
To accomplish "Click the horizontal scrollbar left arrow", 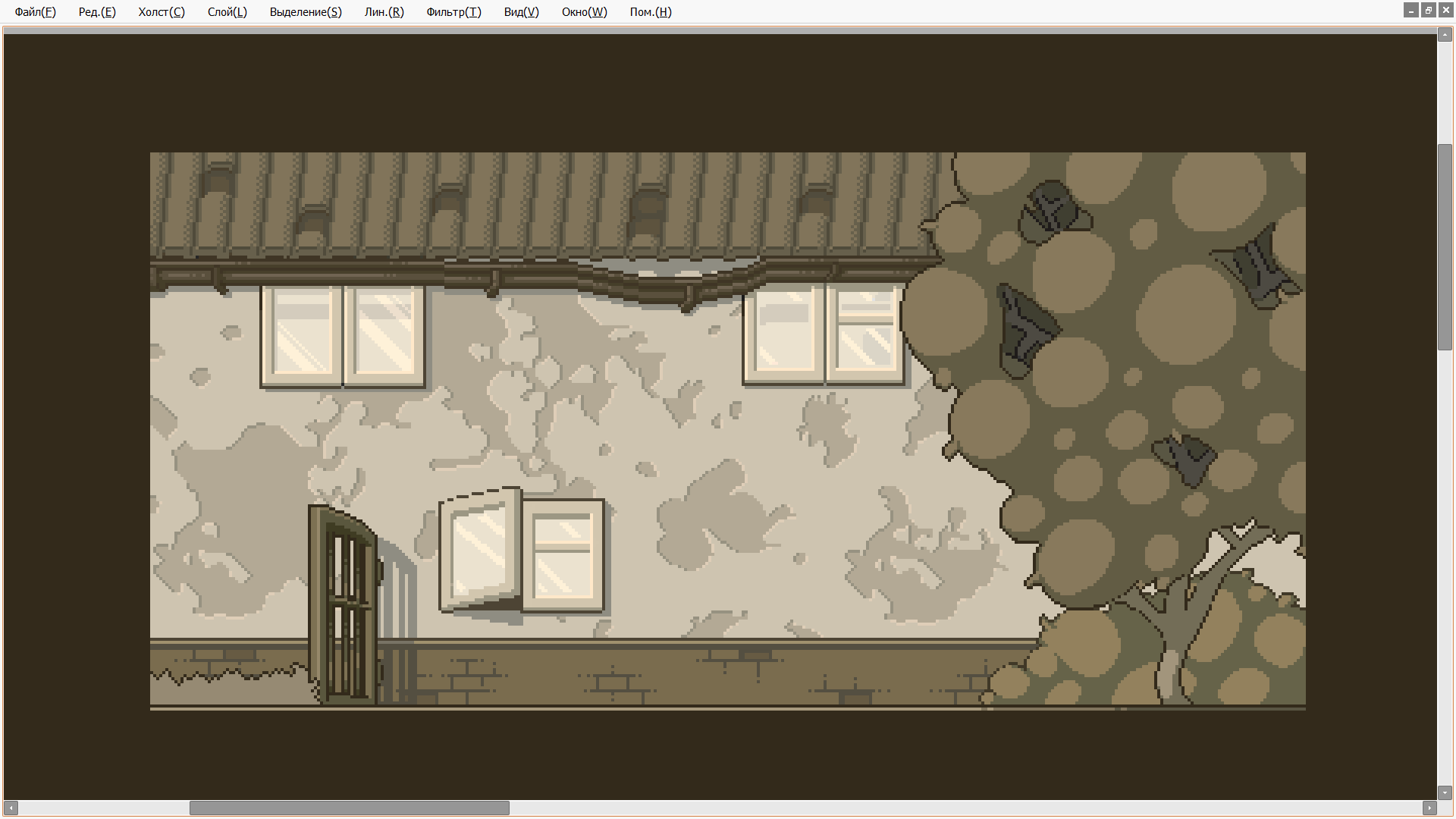I will (x=11, y=808).
